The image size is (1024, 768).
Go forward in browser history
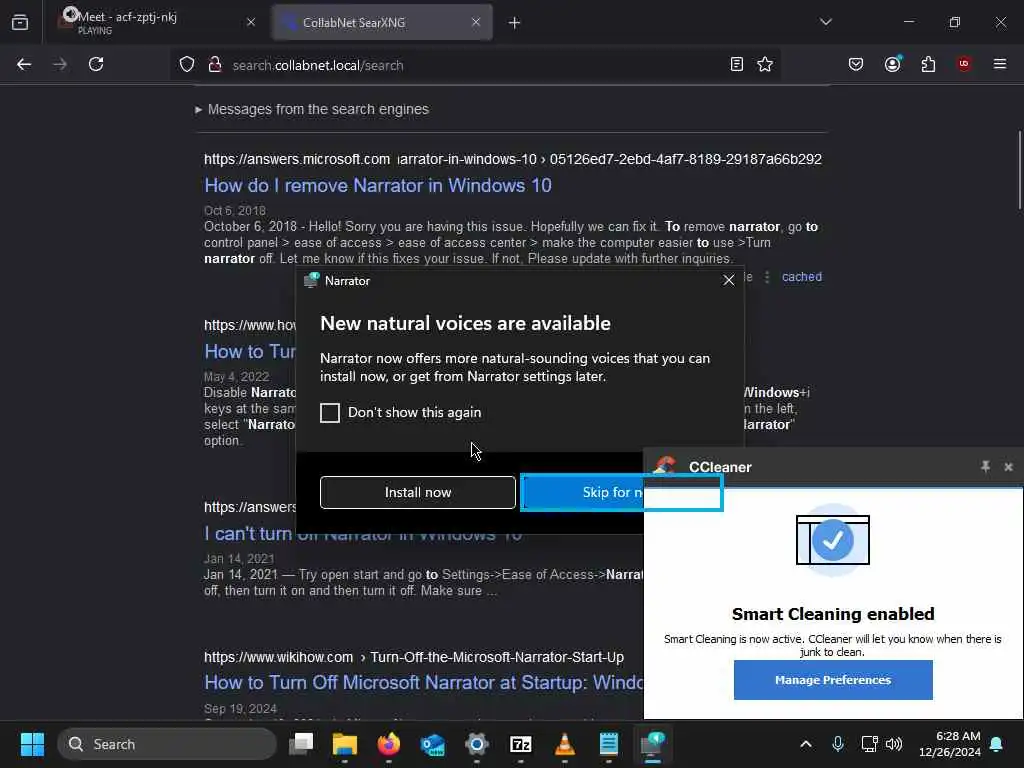coord(60,64)
